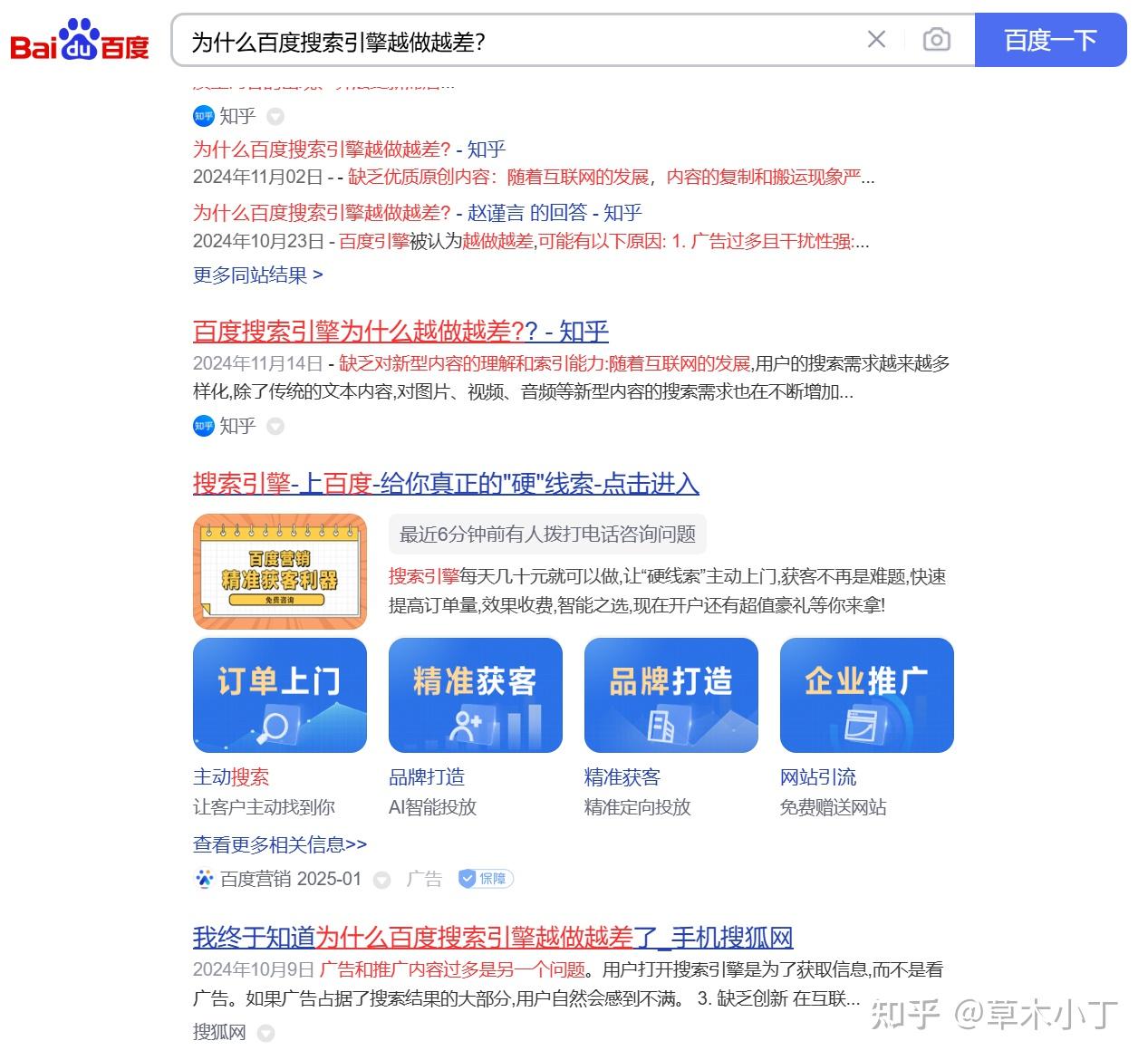Click AI智能投放 description text
The image size is (1148, 1060).
(x=432, y=807)
